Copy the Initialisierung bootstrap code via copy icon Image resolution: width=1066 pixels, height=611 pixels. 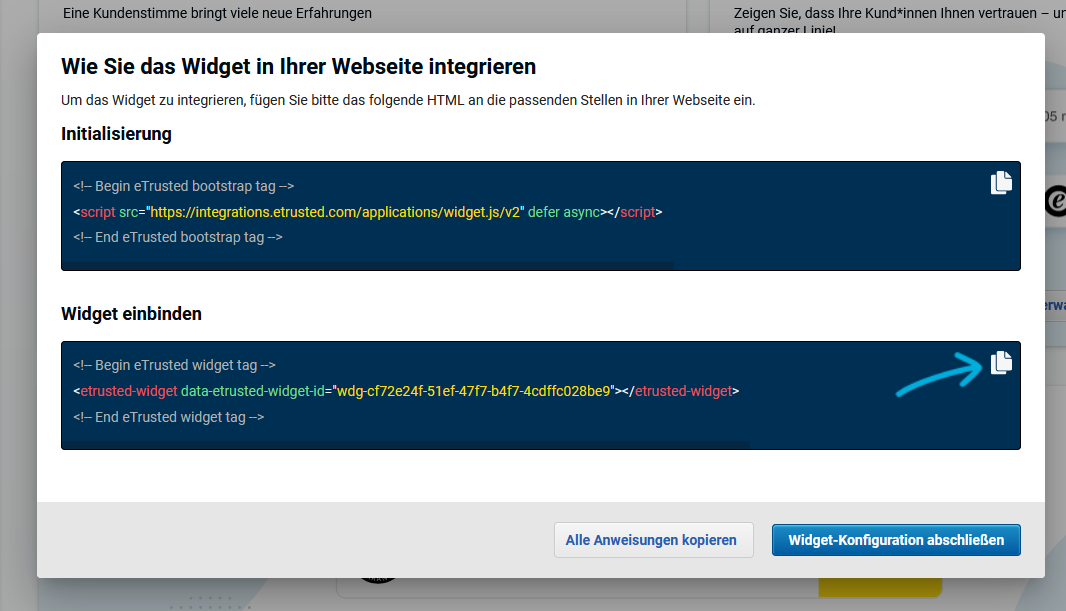[x=1001, y=182]
